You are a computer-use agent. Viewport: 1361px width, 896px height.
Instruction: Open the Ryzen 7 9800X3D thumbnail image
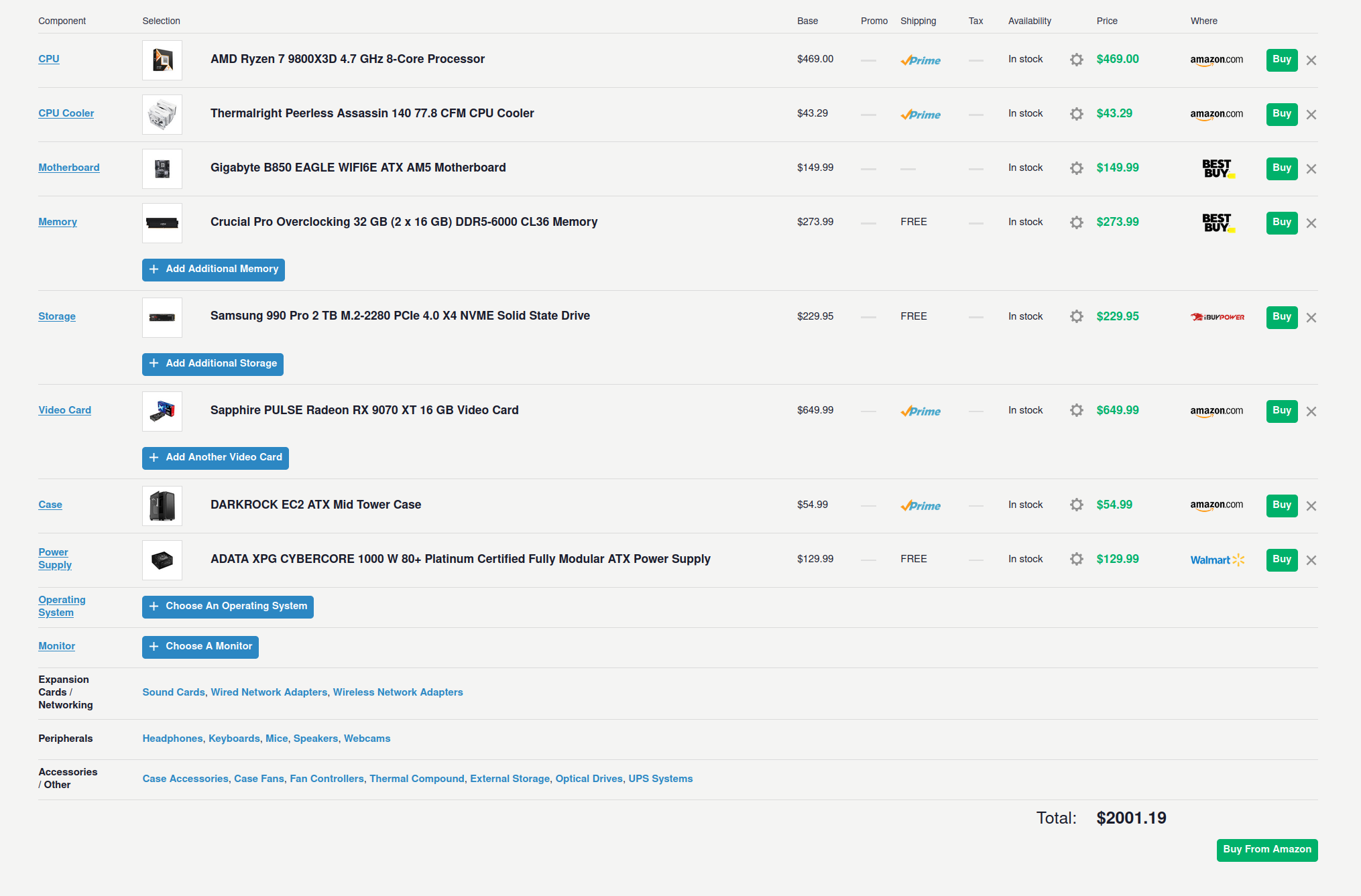(162, 60)
